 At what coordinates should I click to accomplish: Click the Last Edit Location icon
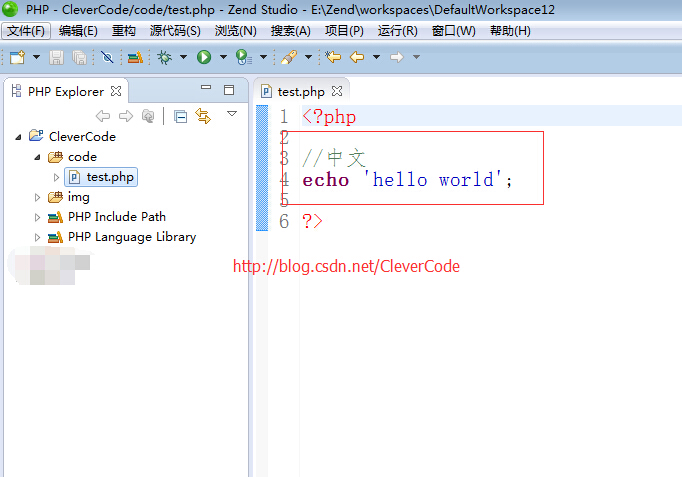[x=333, y=57]
